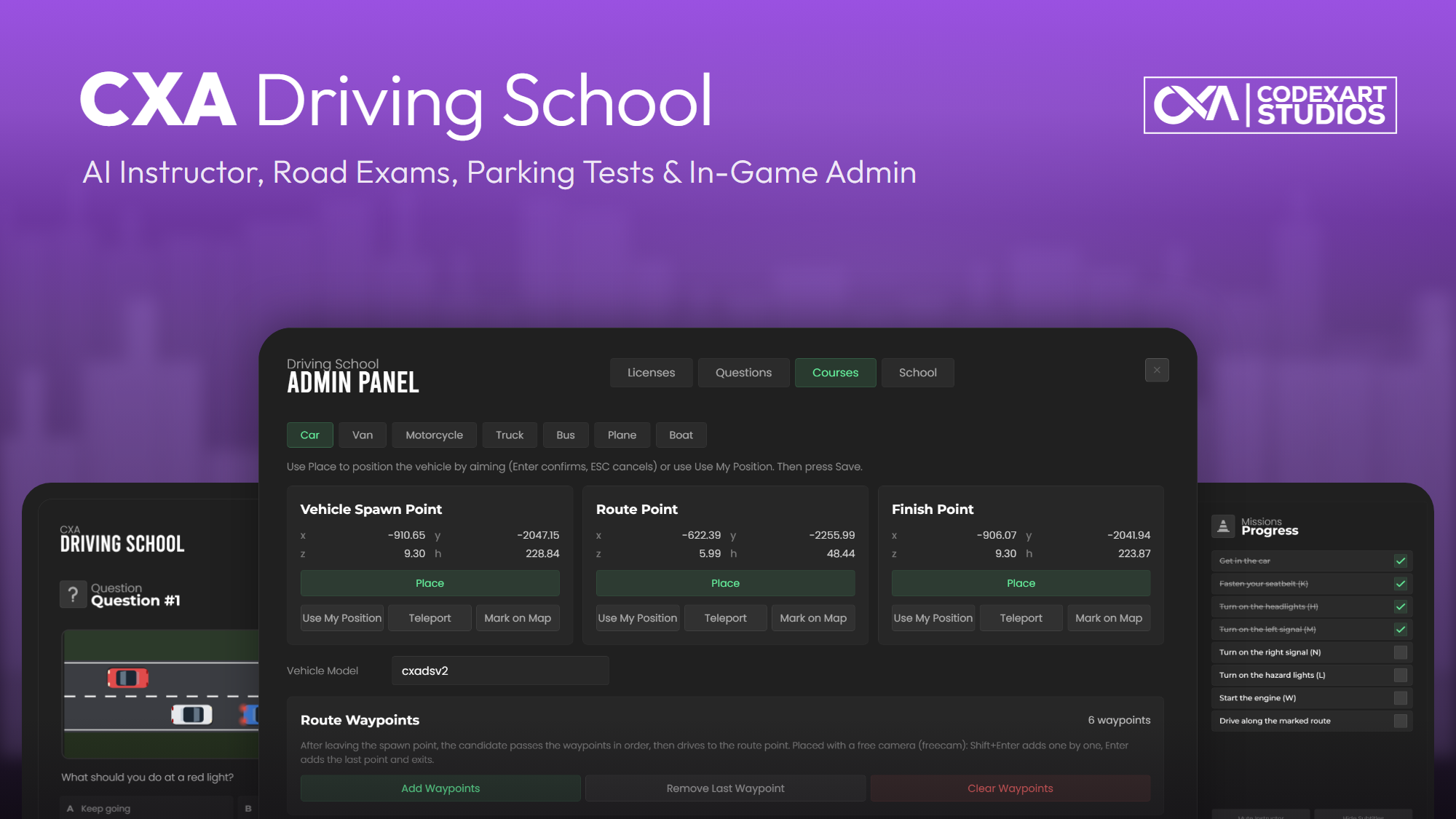Click Use My Position for Route Point
Screen dimensions: 1456x819
click(x=638, y=618)
